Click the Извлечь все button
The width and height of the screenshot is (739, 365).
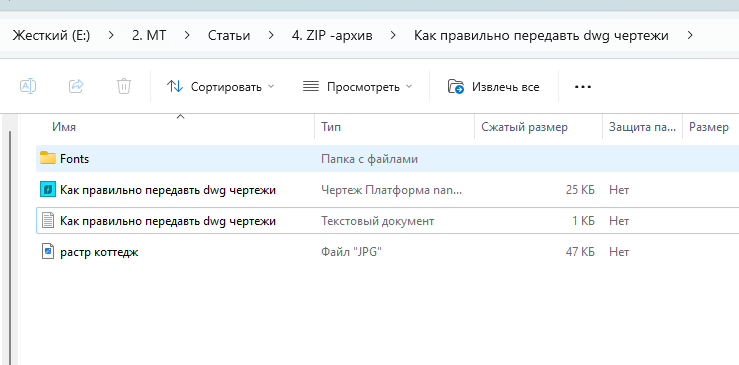pyautogui.click(x=493, y=87)
